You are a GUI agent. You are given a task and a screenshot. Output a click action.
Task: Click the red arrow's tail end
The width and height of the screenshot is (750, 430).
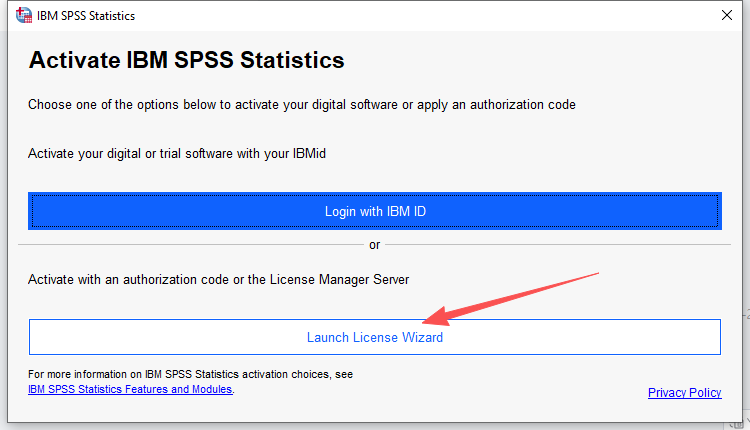tap(596, 273)
